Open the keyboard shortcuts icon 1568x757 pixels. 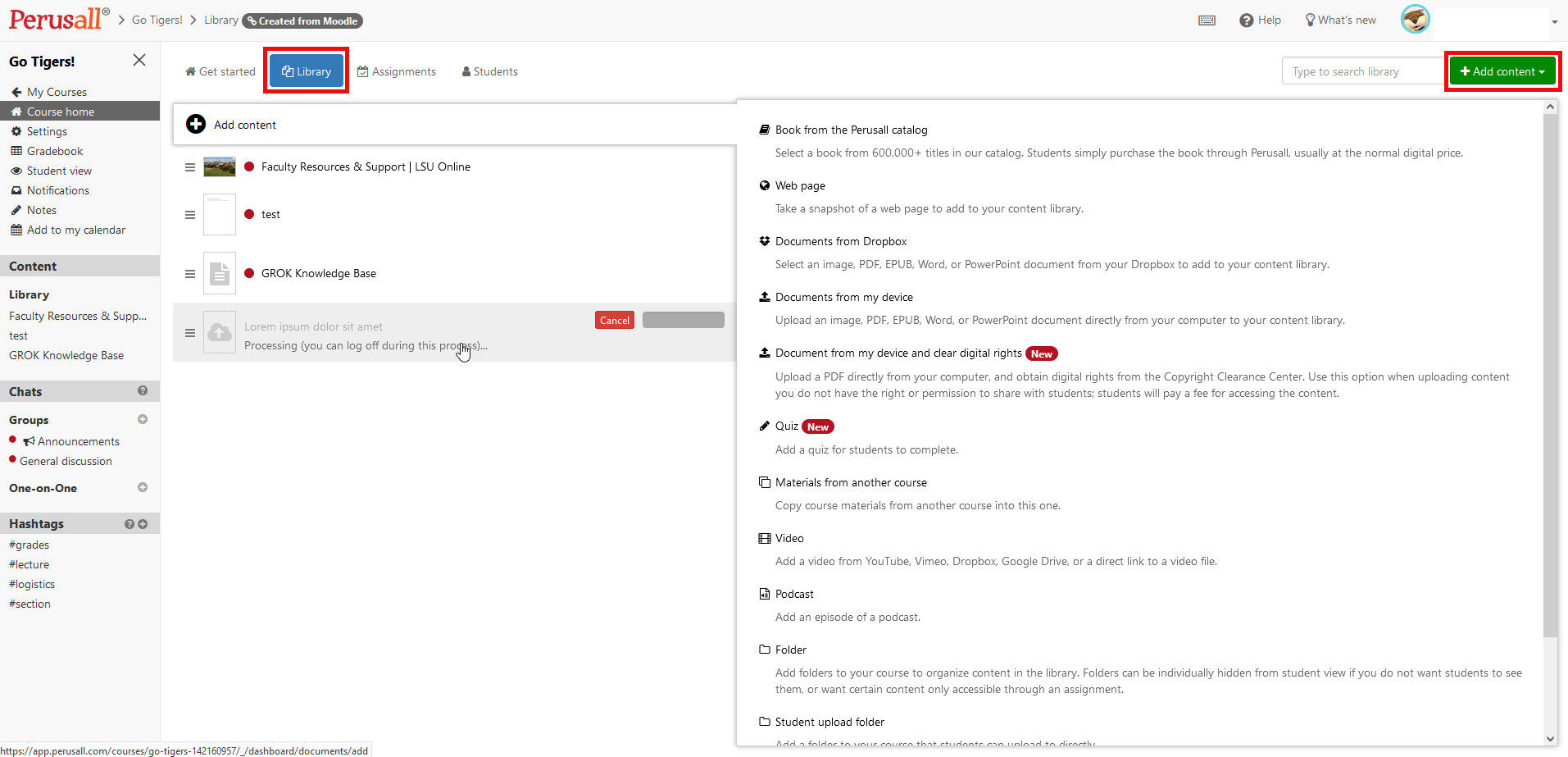1207,21
